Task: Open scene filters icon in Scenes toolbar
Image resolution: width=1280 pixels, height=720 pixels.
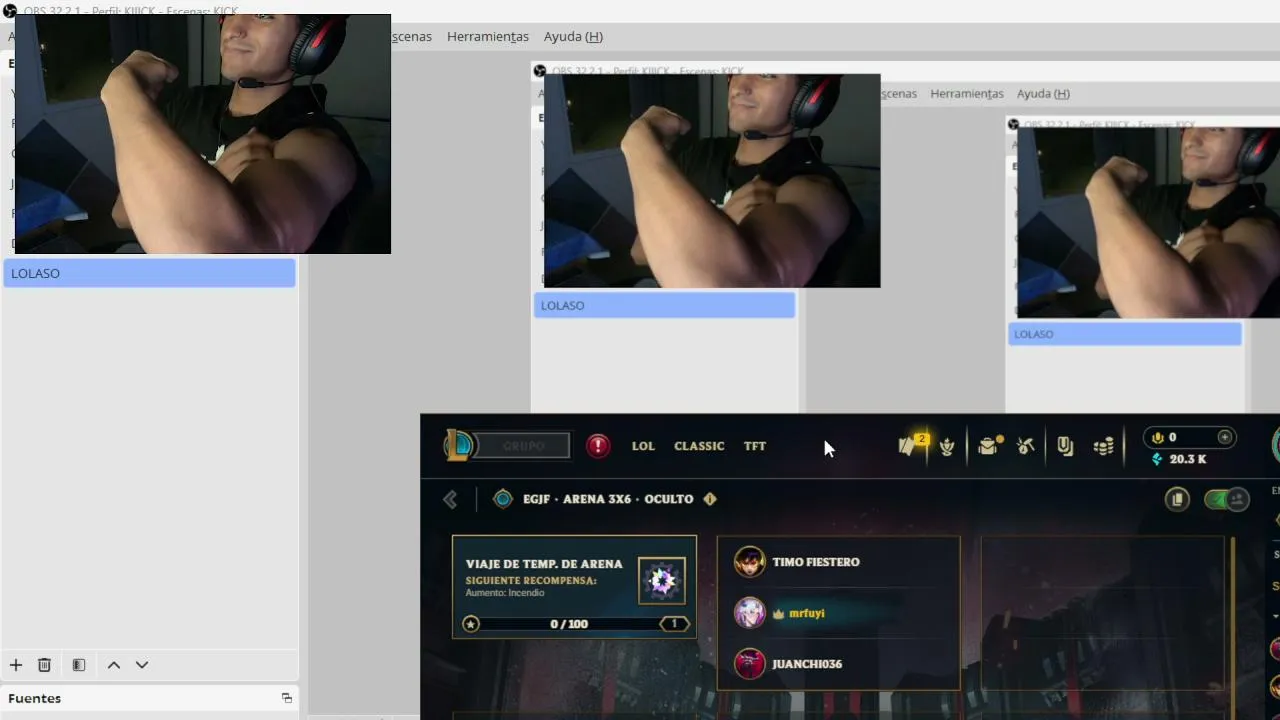Action: [79, 665]
